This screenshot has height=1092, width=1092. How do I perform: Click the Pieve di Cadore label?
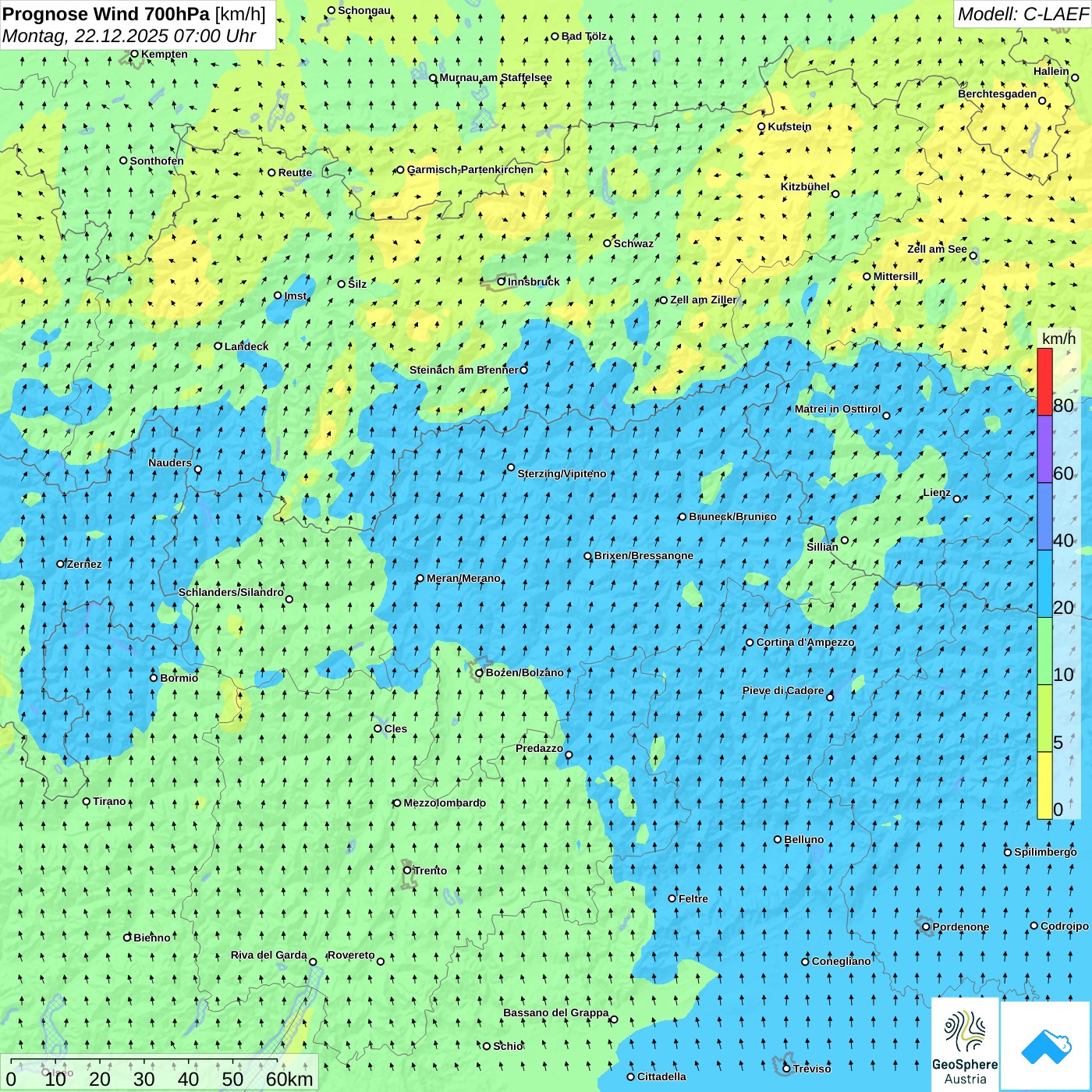pos(783,690)
